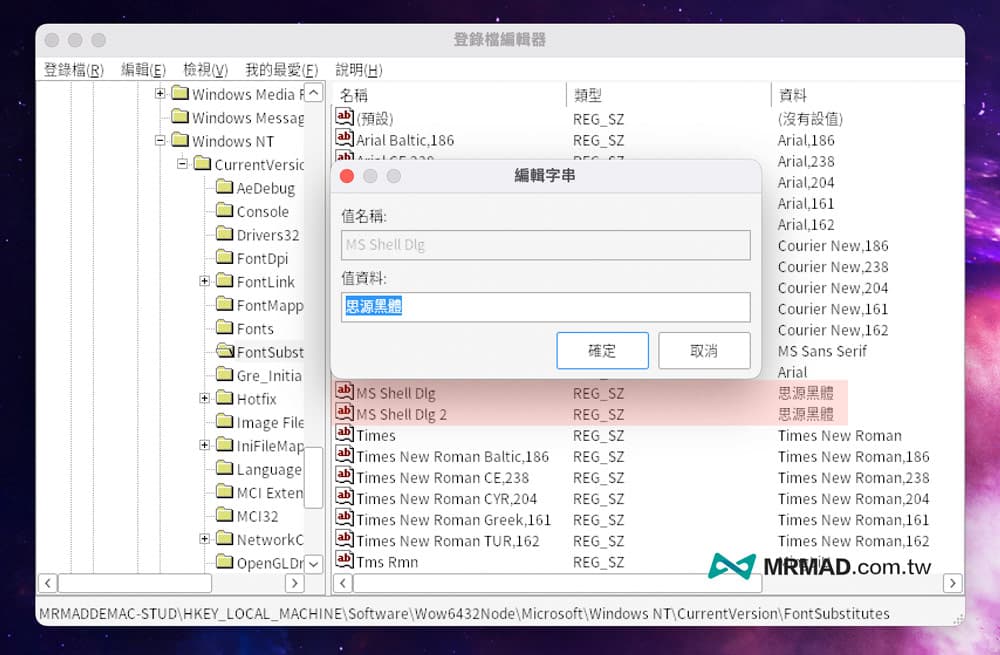
Task: Click the Fonts folder icon in tree
Action: click(224, 328)
